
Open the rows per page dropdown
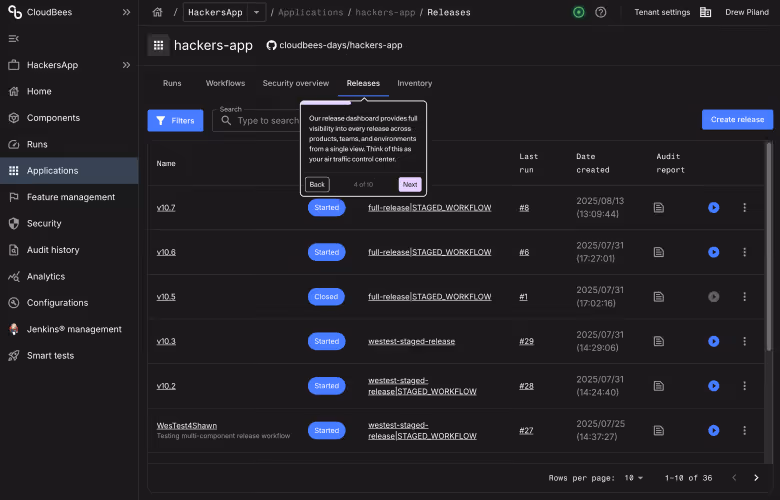(x=634, y=478)
